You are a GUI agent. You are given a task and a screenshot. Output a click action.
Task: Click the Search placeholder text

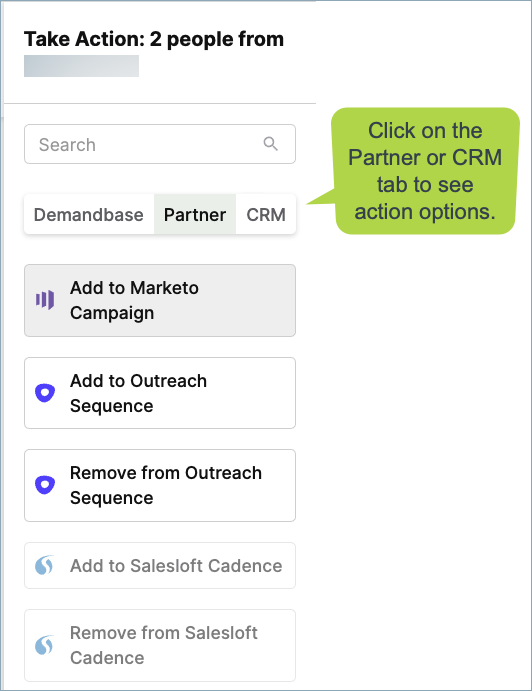67,145
